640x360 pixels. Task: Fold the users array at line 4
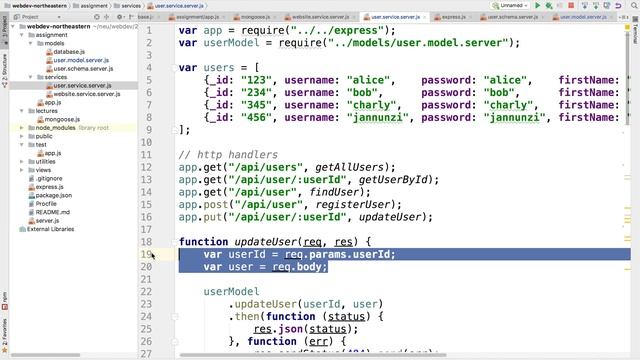(174, 68)
